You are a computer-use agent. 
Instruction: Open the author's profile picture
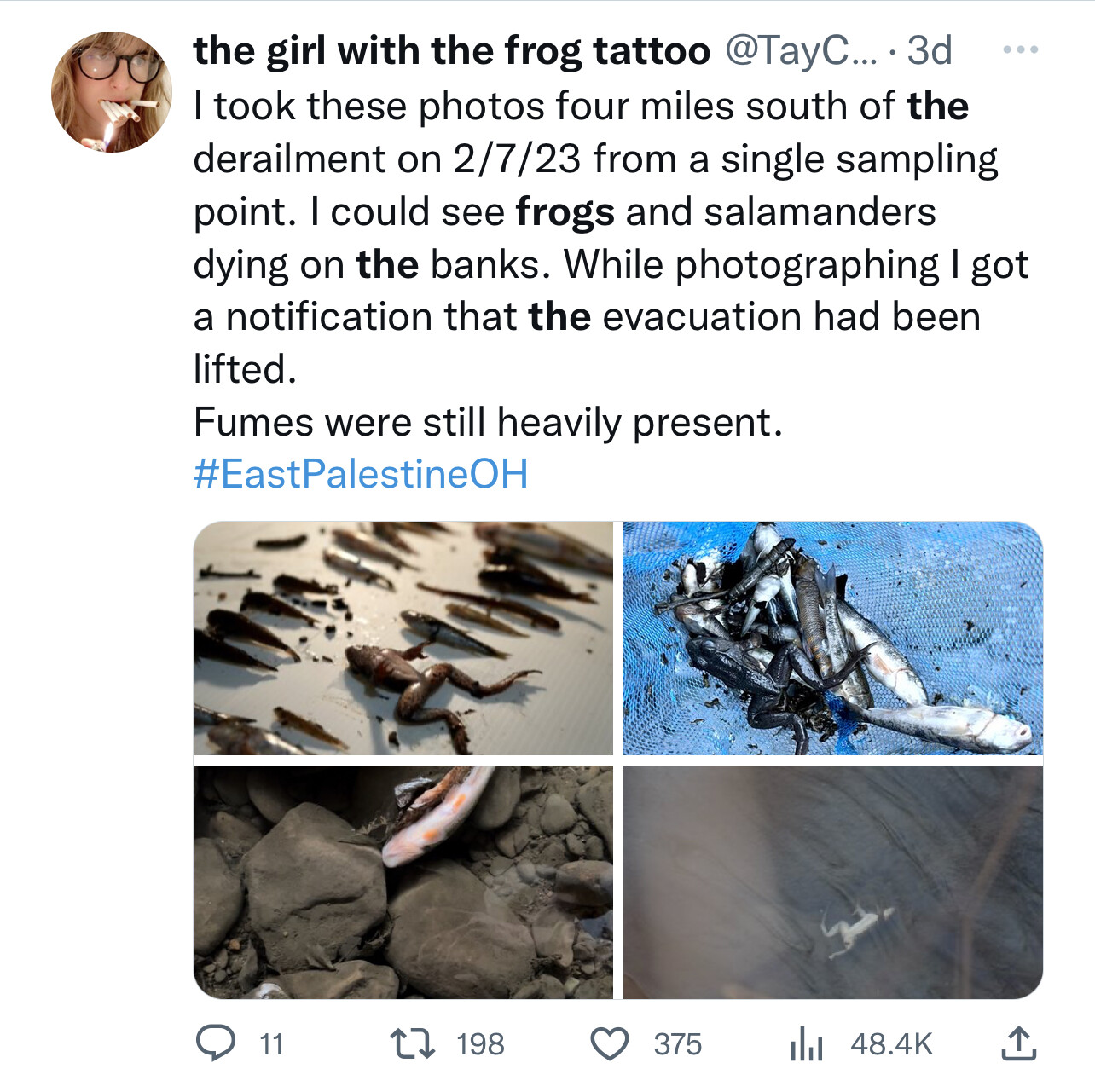click(x=112, y=92)
